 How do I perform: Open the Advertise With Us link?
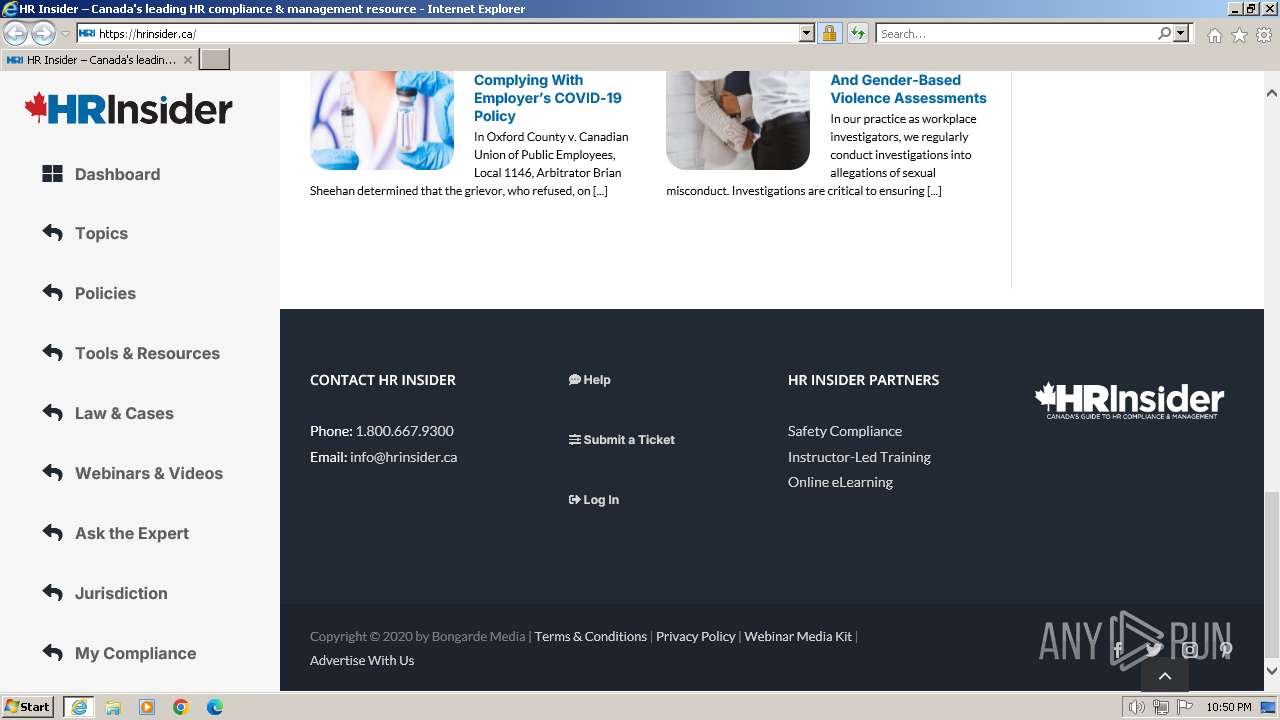click(362, 660)
